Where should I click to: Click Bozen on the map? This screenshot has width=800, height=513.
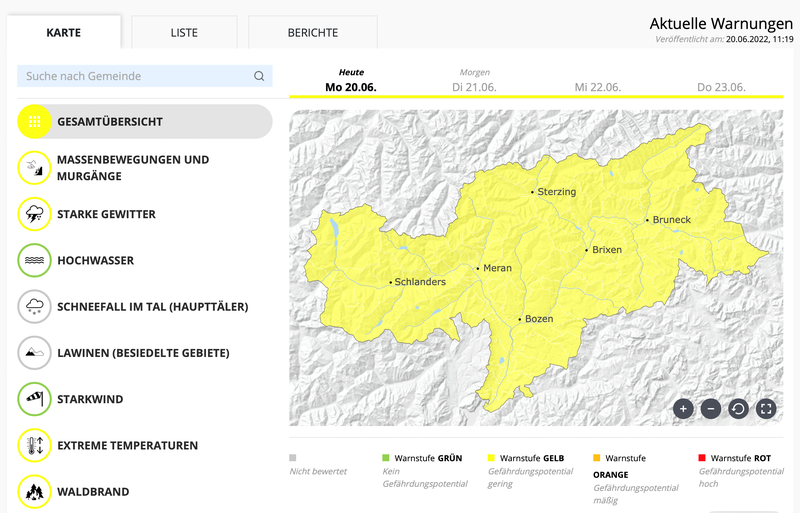(x=538, y=319)
